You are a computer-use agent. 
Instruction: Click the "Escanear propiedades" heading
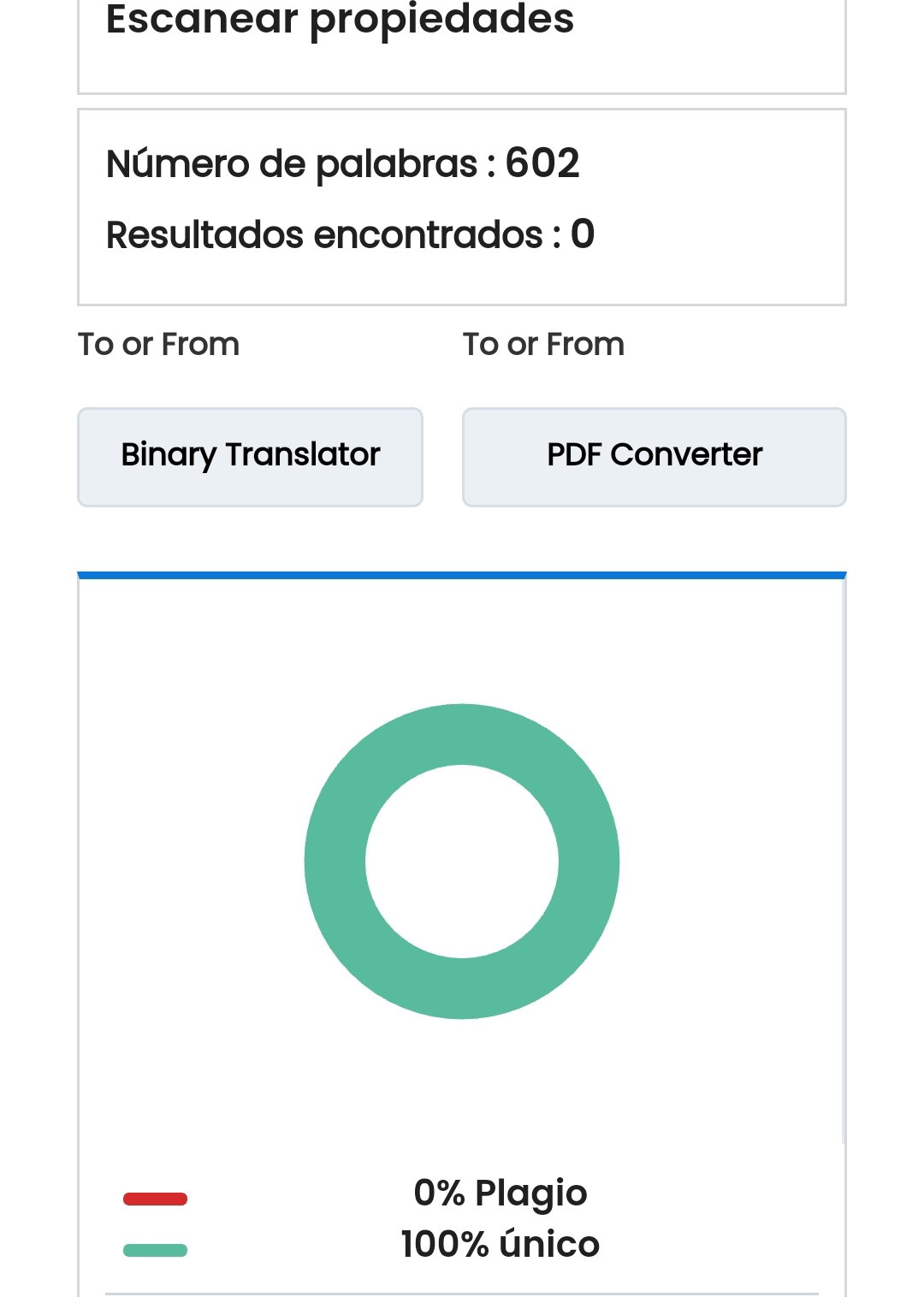point(340,19)
